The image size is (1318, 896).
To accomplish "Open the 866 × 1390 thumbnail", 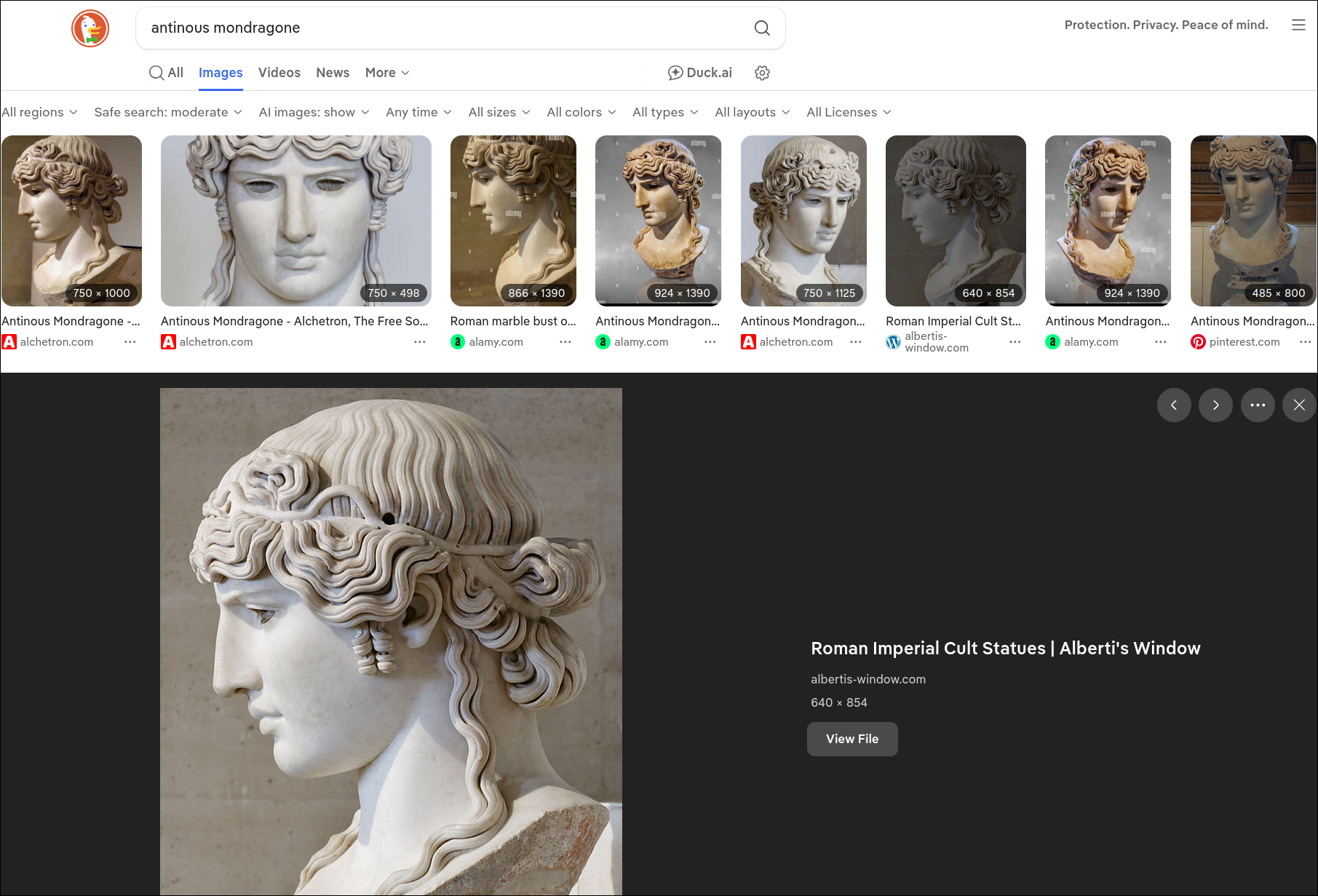I will point(513,221).
